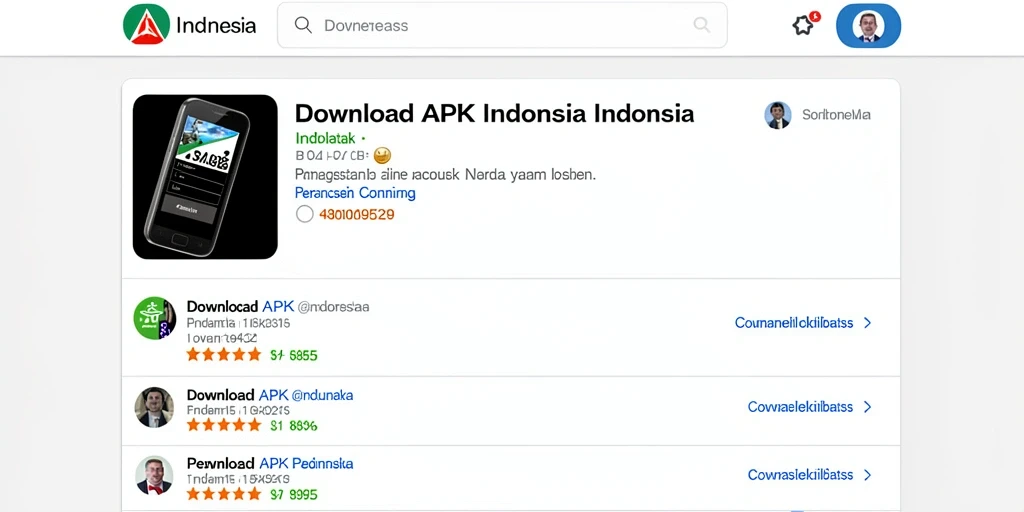Expand the chevron next to Counanelilckilbatss
The image size is (1024, 512).
pyautogui.click(x=867, y=323)
